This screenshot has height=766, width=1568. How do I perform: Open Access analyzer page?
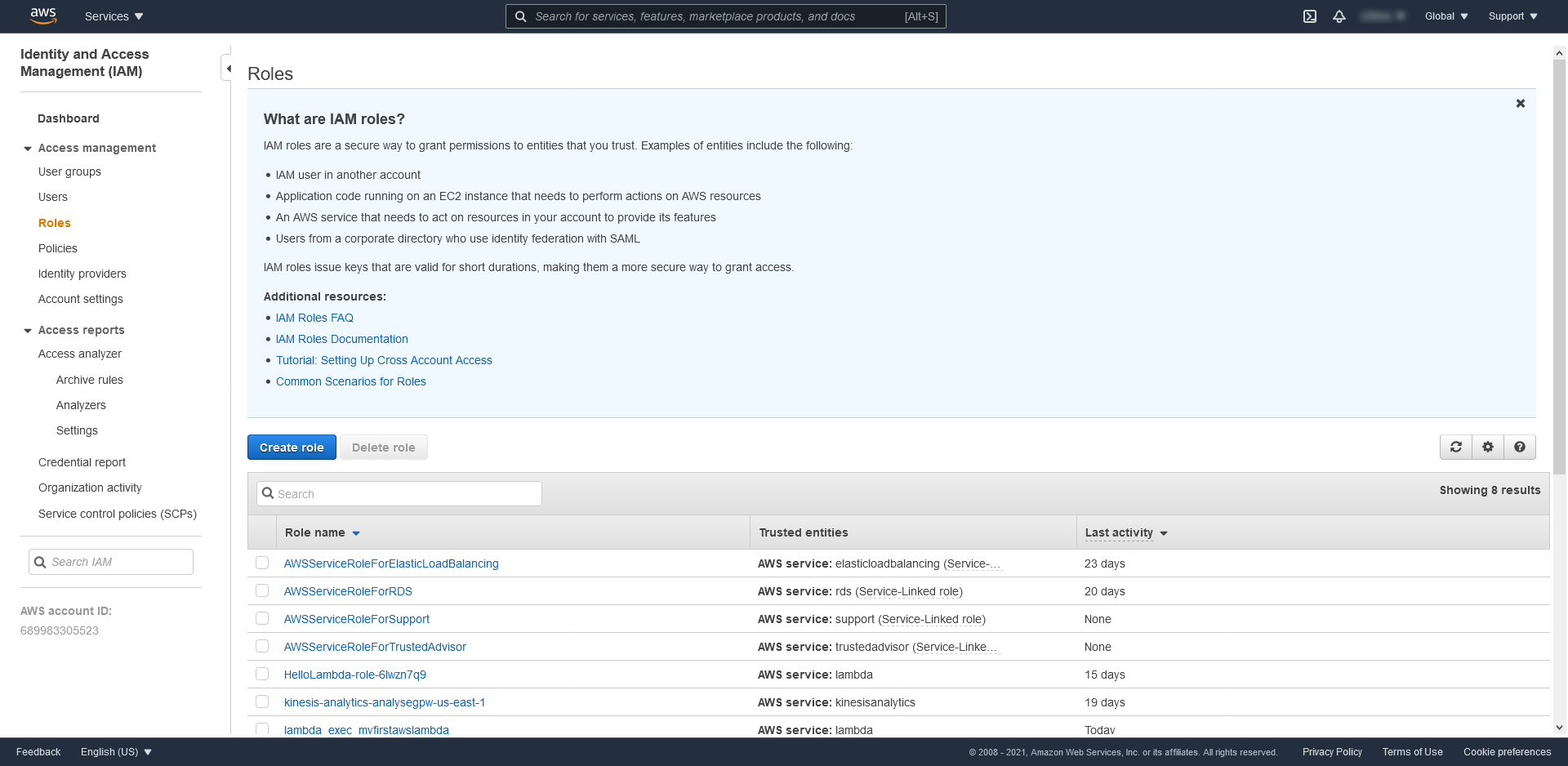[80, 354]
